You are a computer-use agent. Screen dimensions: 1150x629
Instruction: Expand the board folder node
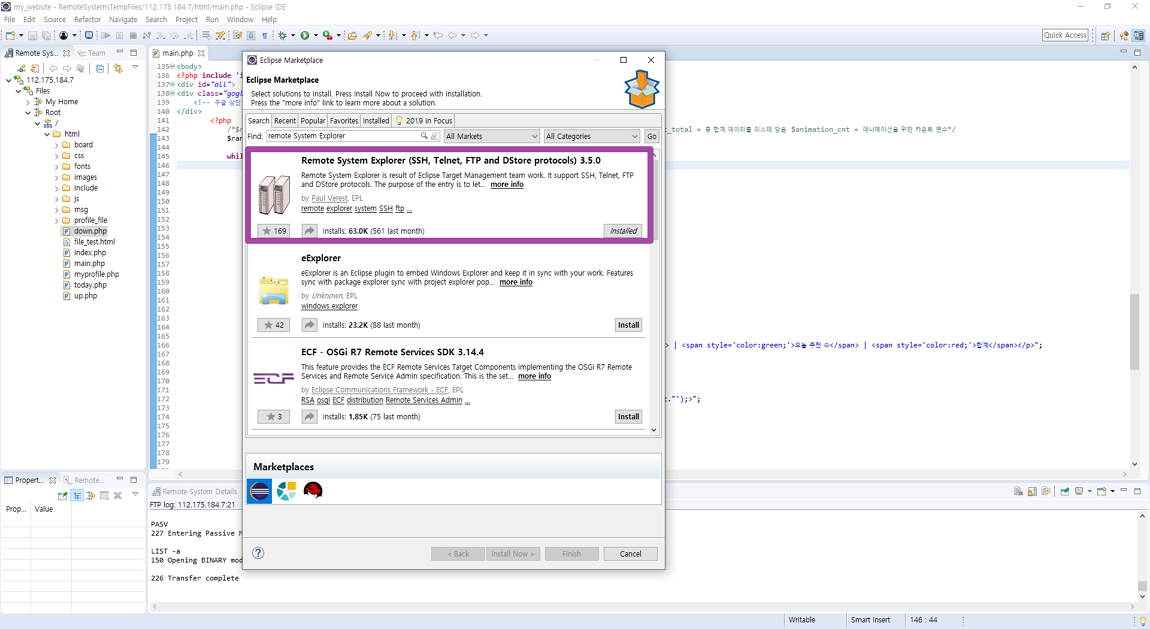56,145
